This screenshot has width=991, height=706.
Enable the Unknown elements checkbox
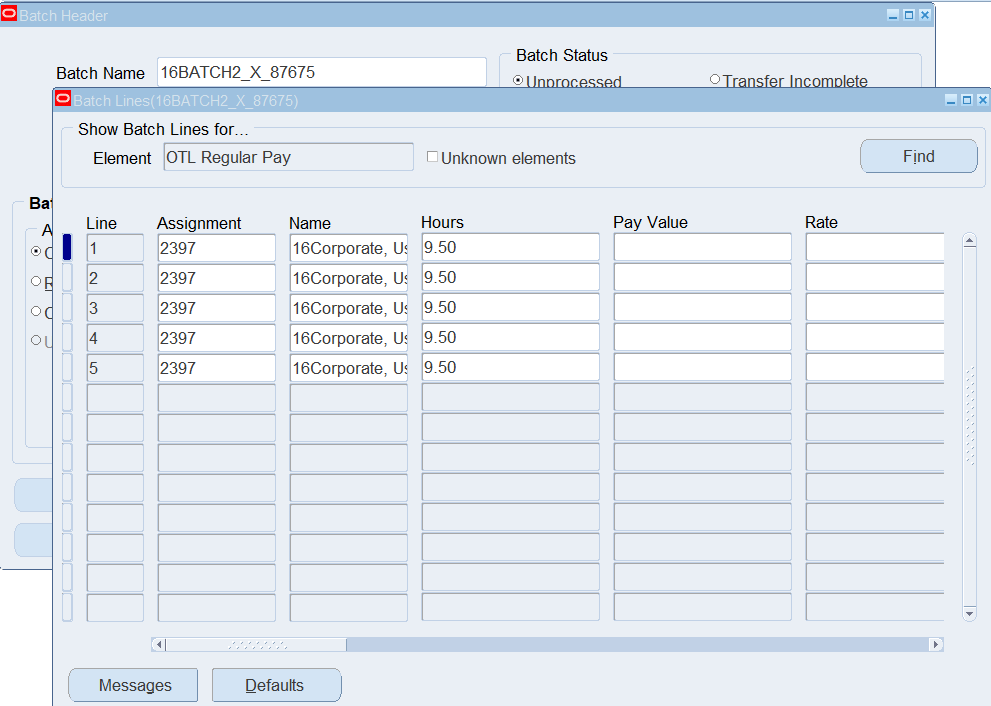click(x=433, y=157)
